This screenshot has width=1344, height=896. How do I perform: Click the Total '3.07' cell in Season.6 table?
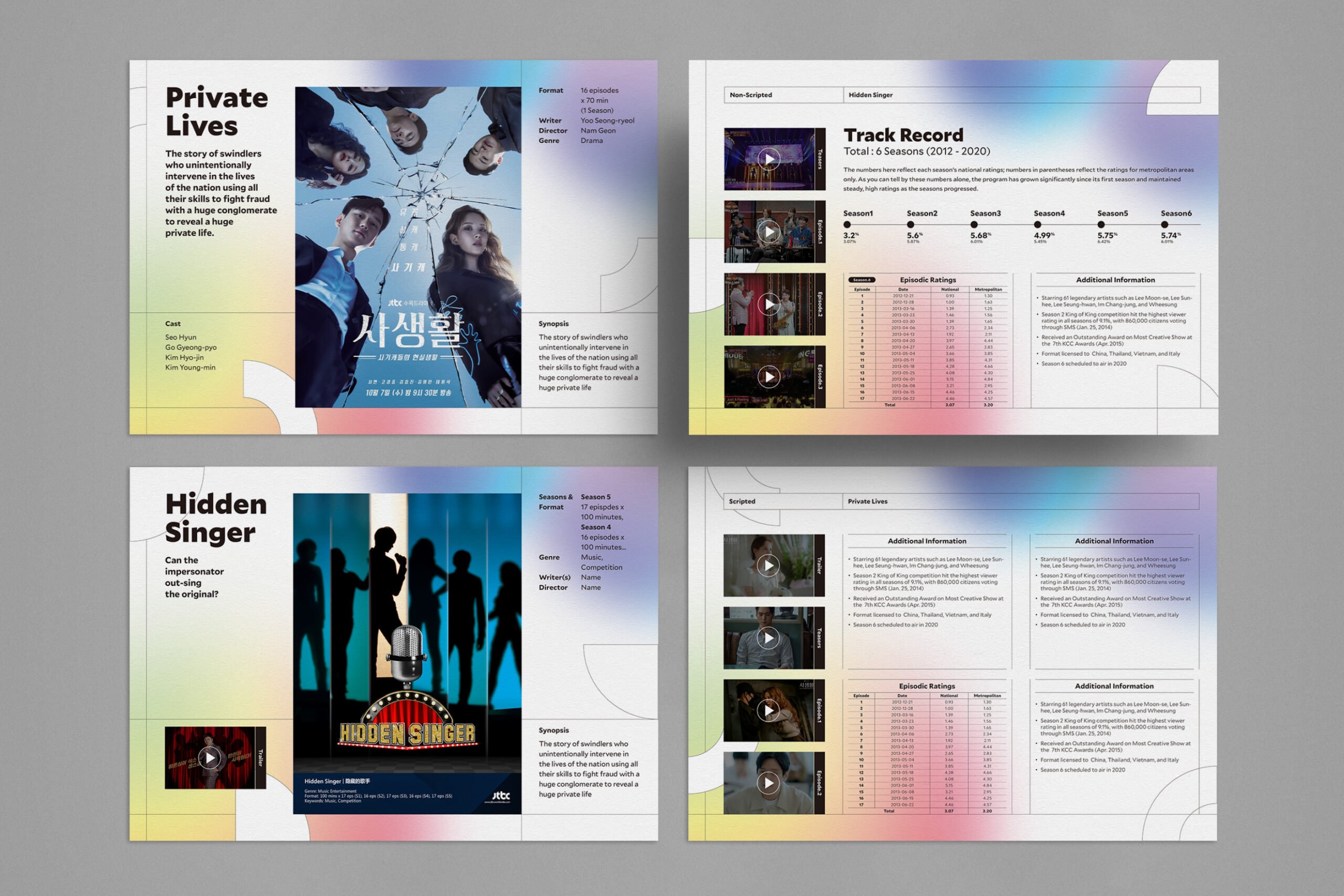point(950,405)
